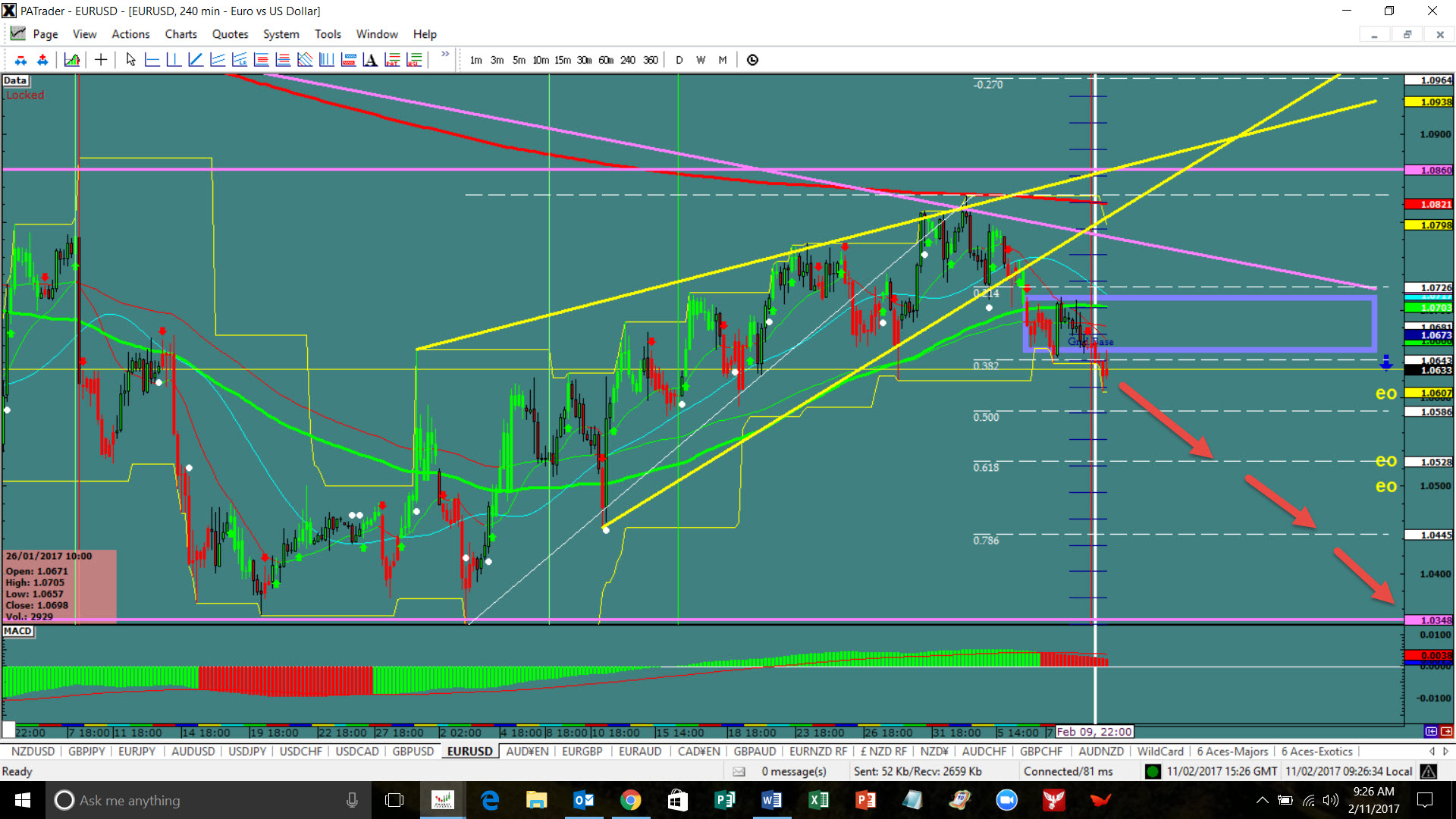The image size is (1456, 819).
Task: Select the Fibonacci expansion lines tool
Action: [x=283, y=60]
